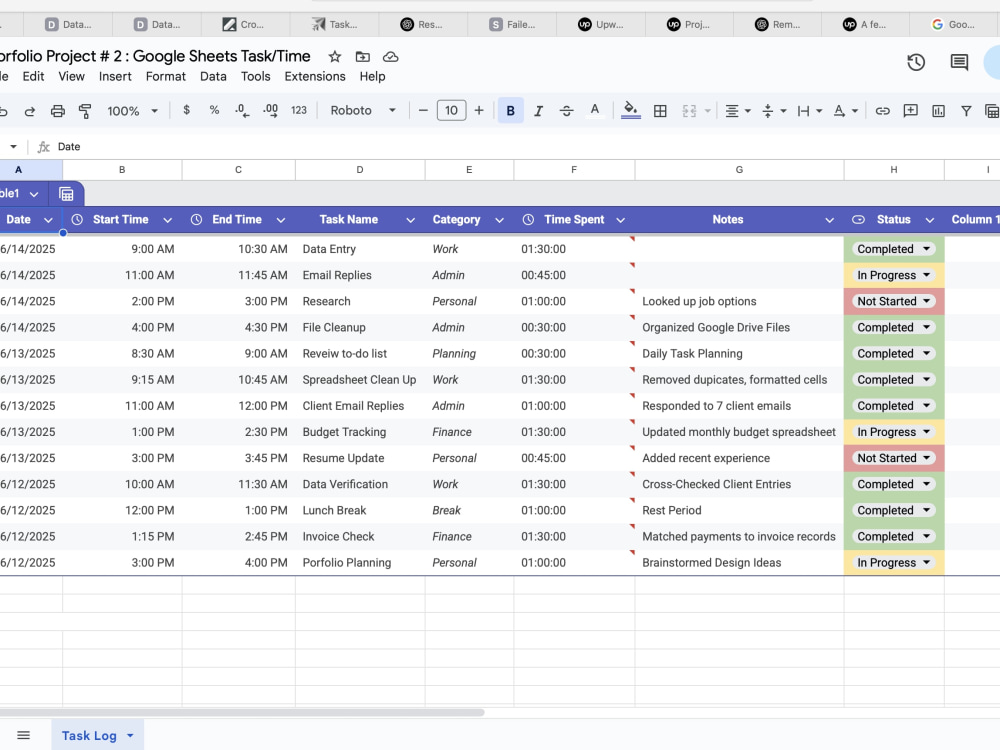Open version history clock icon
Viewport: 1000px width, 750px height.
916,62
